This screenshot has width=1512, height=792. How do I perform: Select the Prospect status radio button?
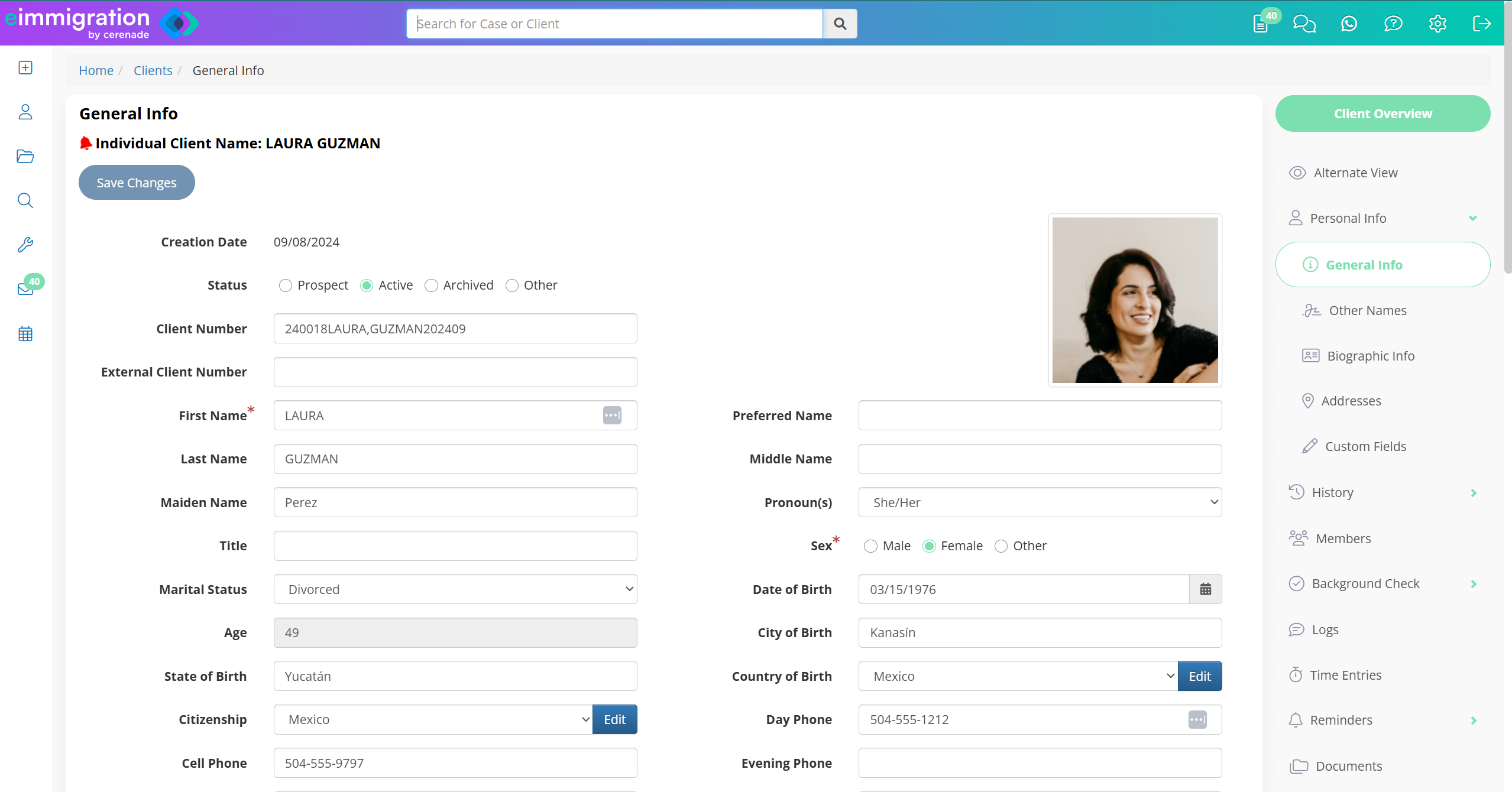pos(286,285)
